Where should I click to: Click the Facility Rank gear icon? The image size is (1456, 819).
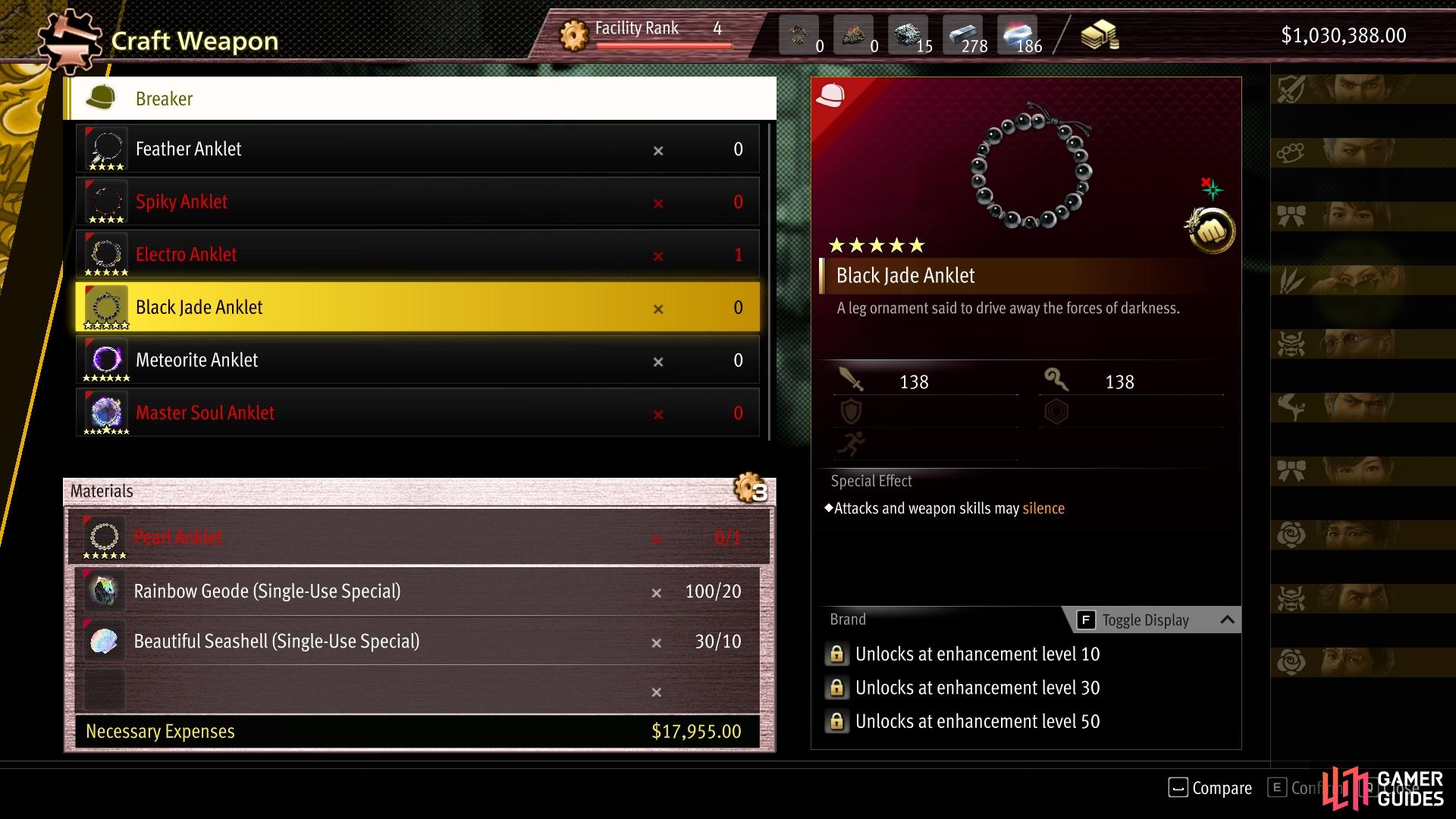[574, 35]
